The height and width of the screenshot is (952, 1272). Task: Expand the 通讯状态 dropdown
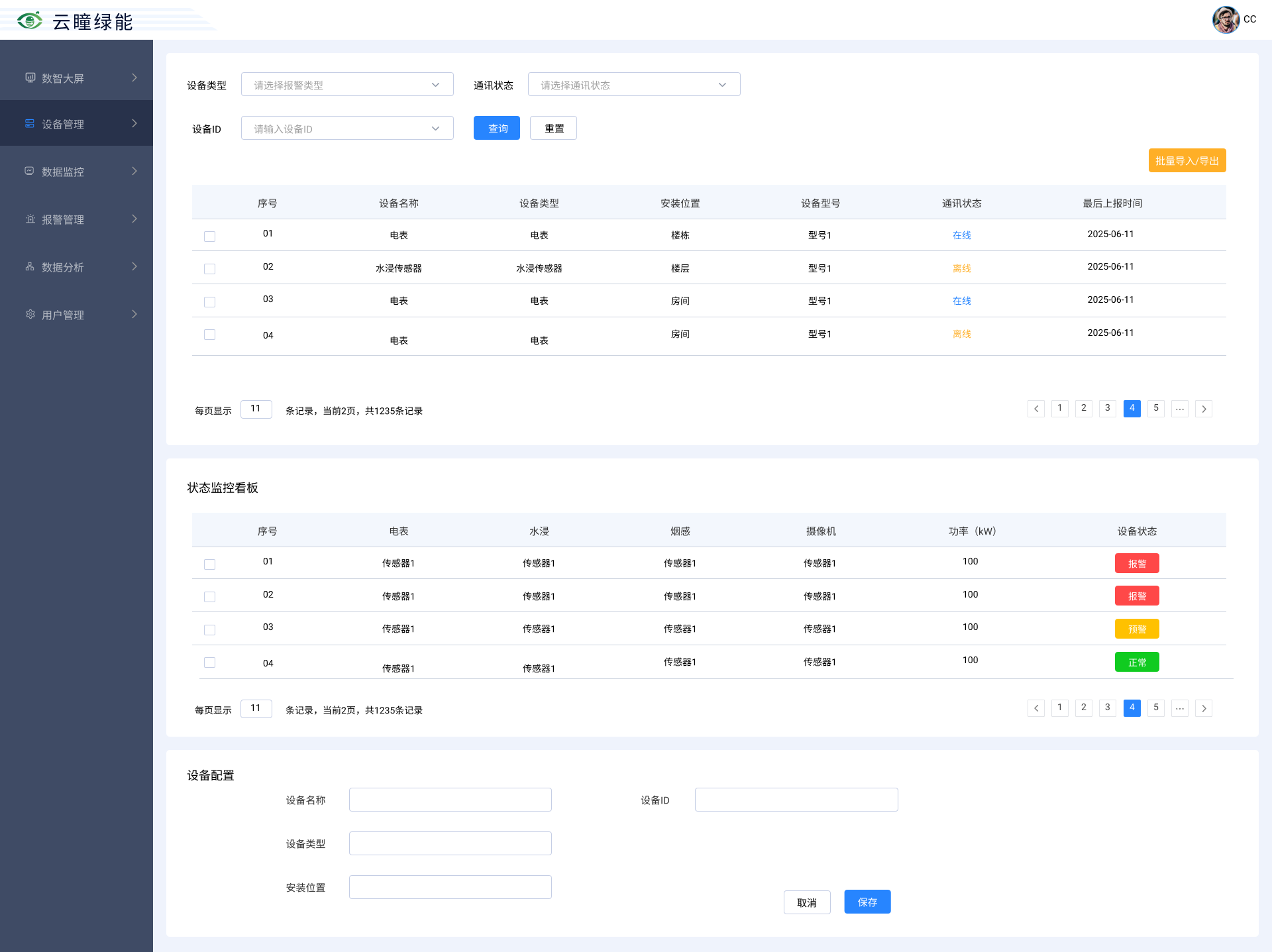pos(633,85)
